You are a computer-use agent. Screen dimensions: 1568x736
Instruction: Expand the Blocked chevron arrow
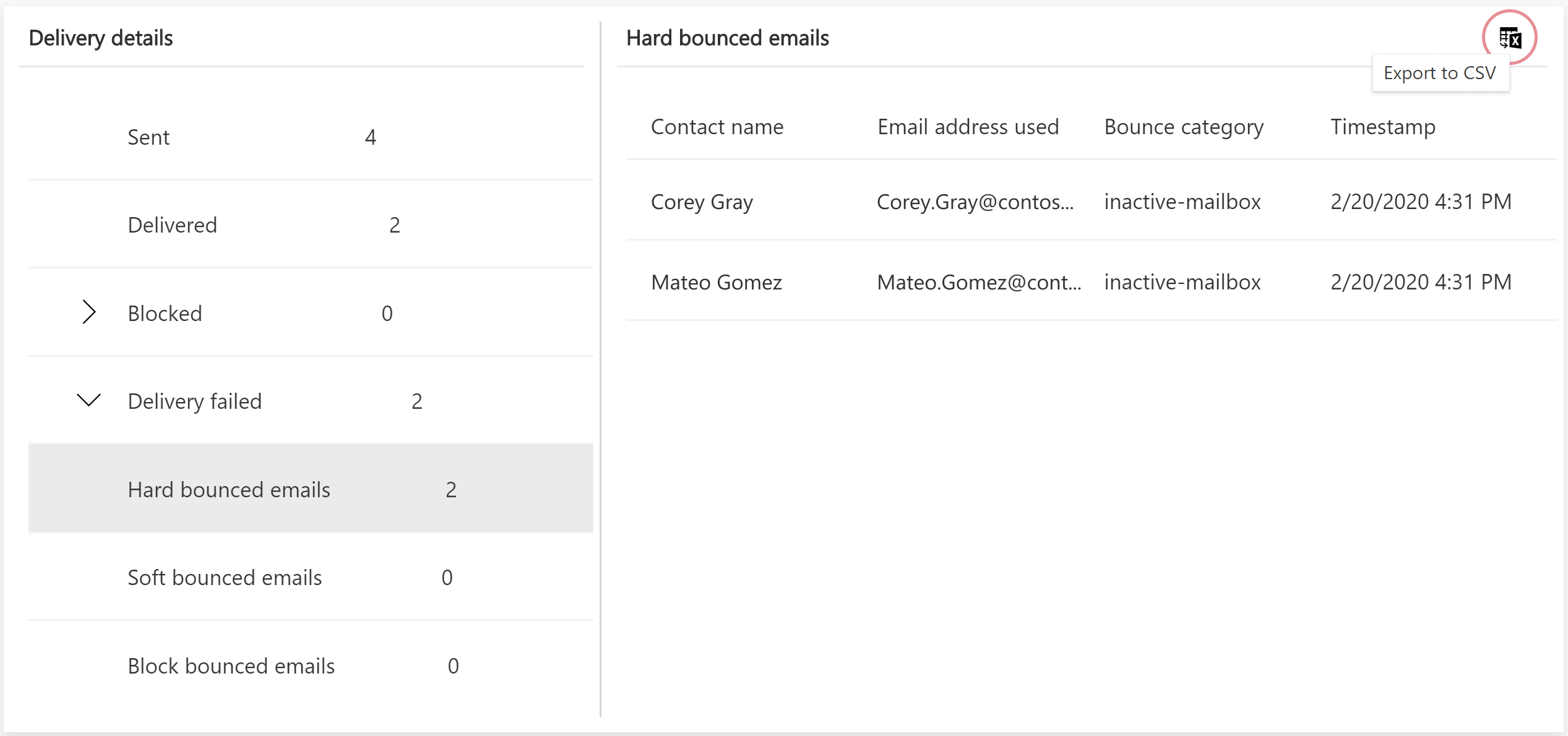pyautogui.click(x=88, y=311)
